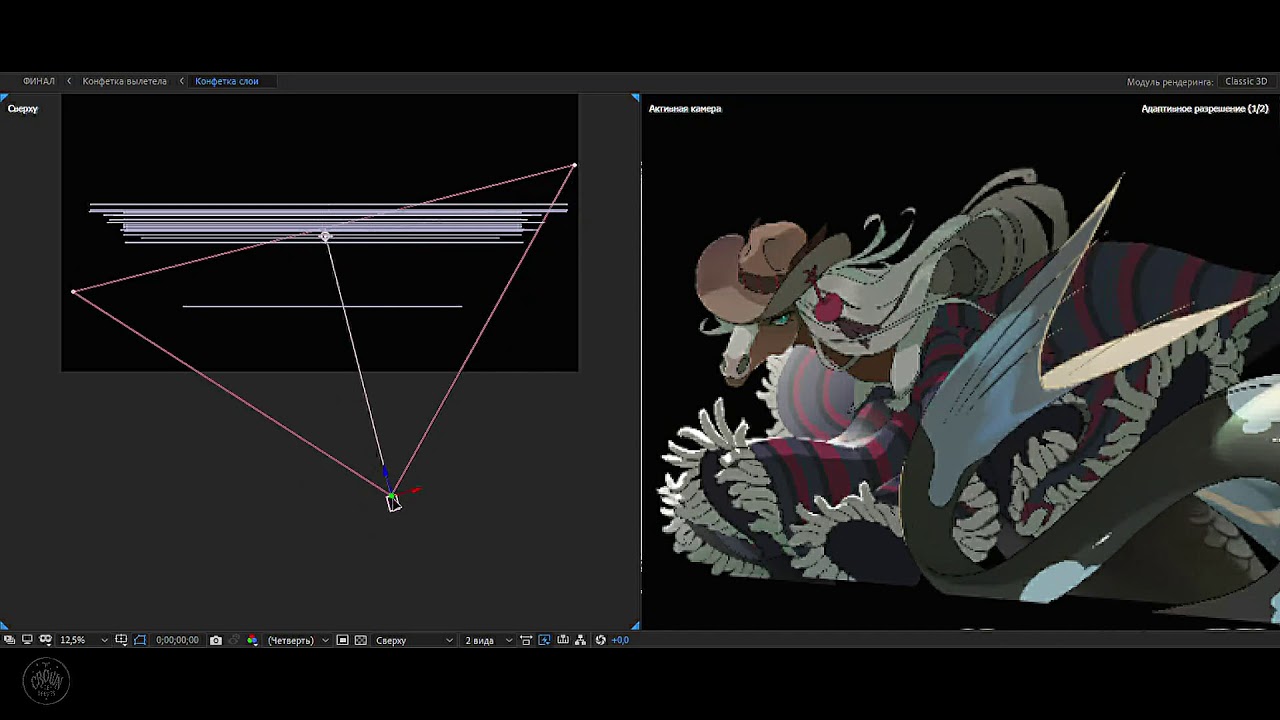1280x720 pixels.
Task: Open the composition flowchart icon
Action: click(x=581, y=640)
